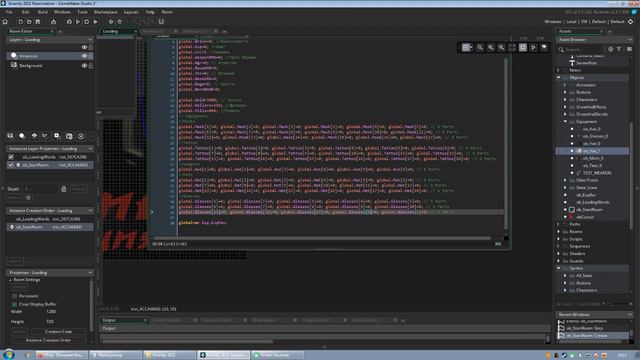Click the depth lock padlock icon
Screen dimensions: 640x360
(x=64, y=189)
